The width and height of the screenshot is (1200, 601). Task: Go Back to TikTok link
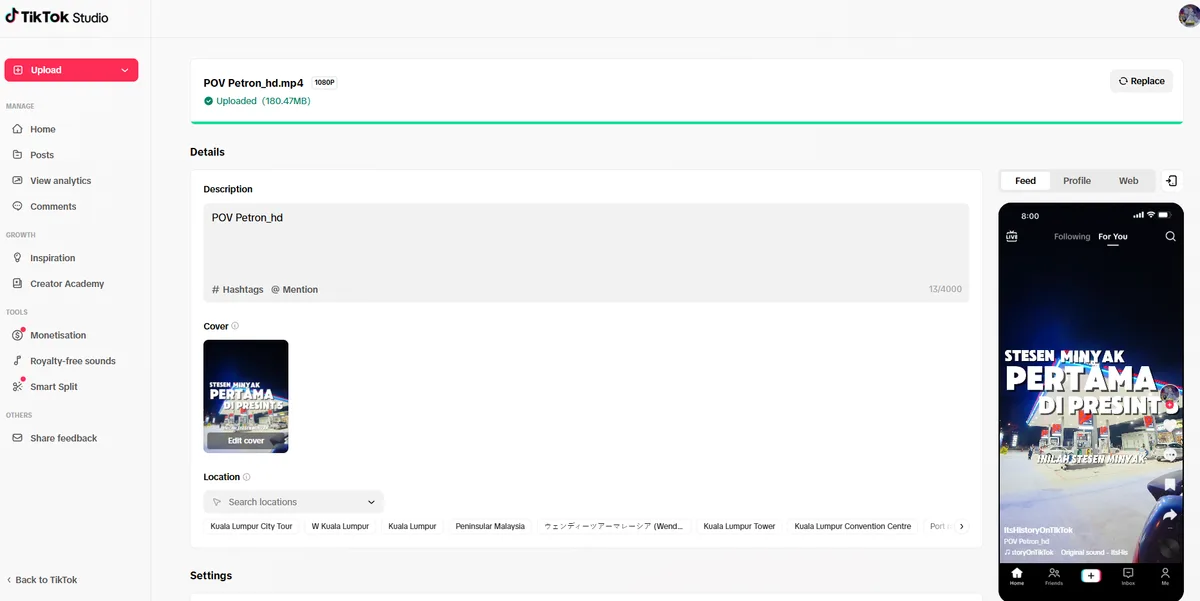pyautogui.click(x=42, y=580)
